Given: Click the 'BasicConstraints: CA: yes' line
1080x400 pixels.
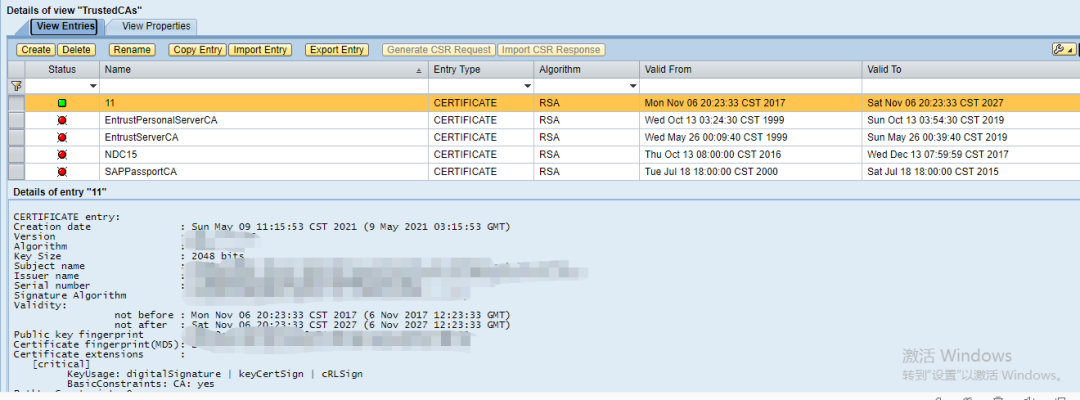Looking at the screenshot, I should coord(141,384).
